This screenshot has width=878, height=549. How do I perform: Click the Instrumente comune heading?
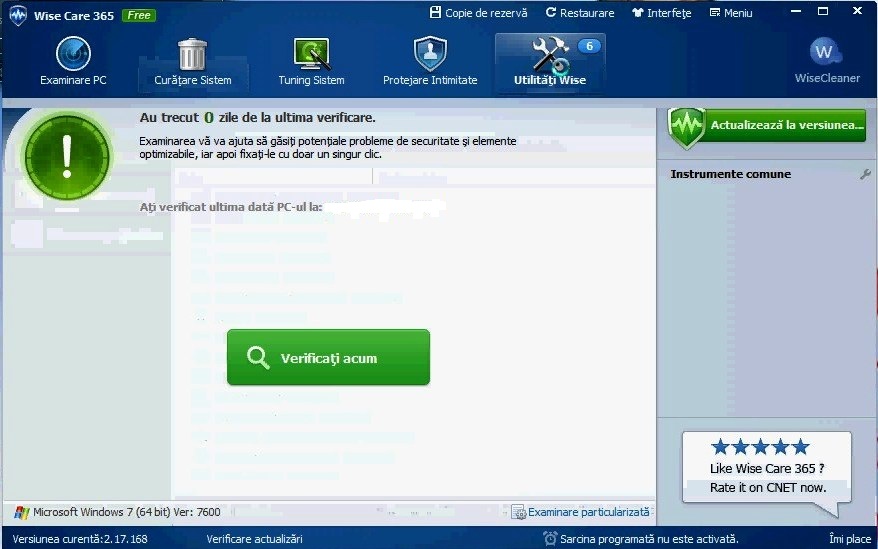point(731,174)
